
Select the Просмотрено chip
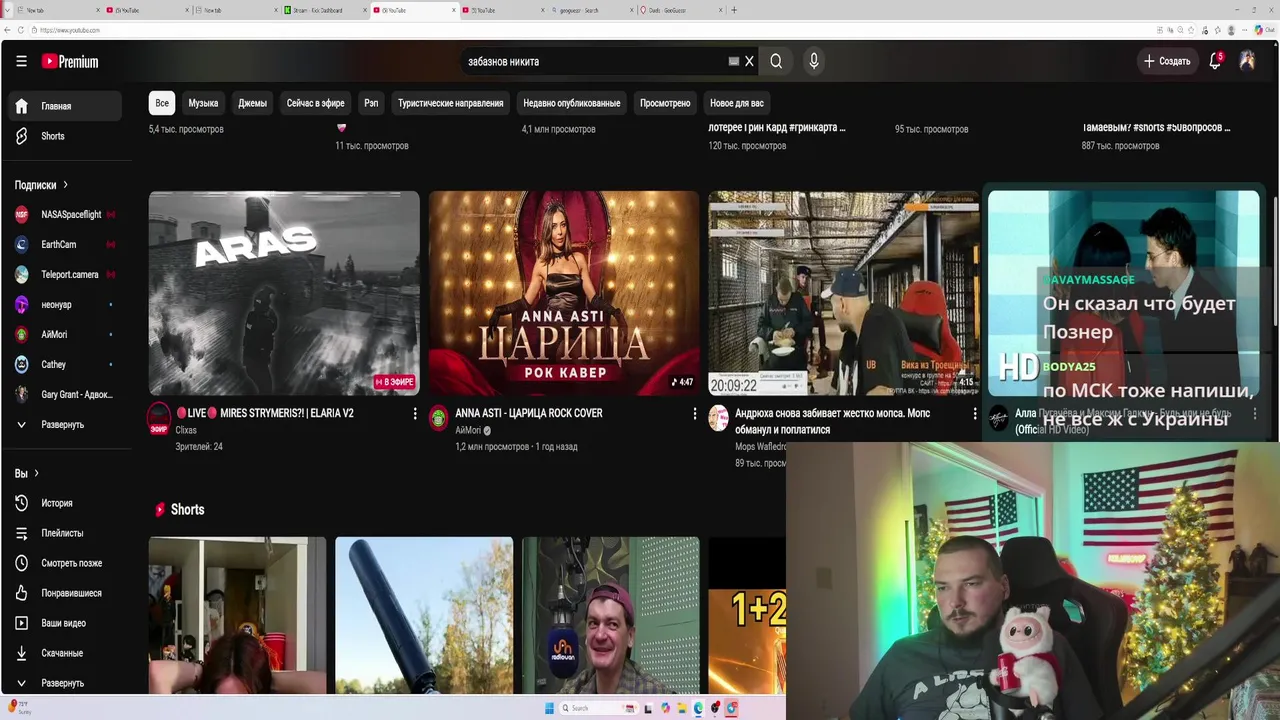pyautogui.click(x=665, y=103)
